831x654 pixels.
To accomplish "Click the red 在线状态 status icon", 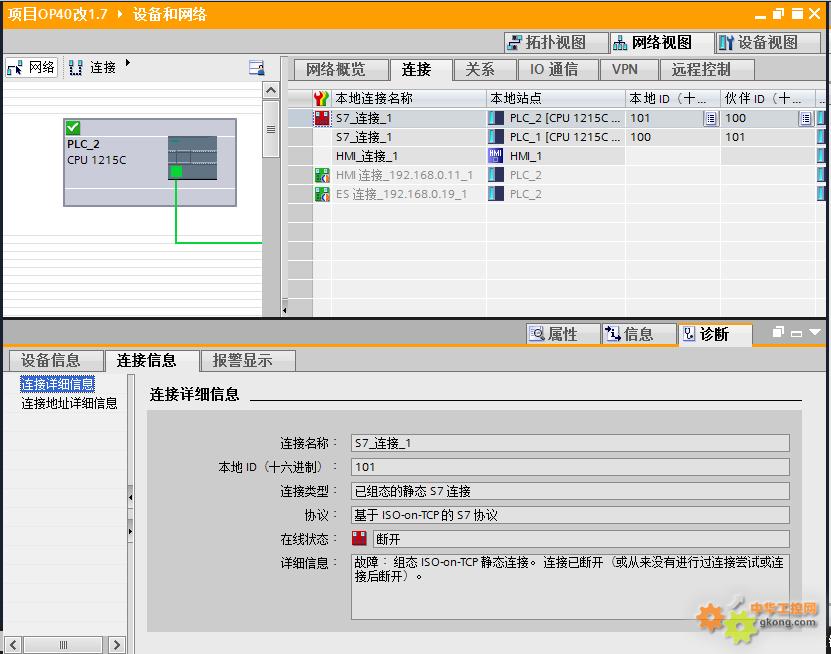I will tap(359, 538).
